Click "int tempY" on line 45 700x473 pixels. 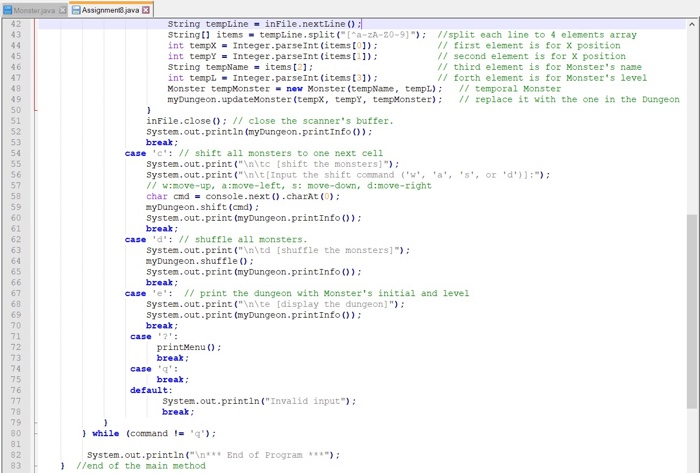click(192, 56)
